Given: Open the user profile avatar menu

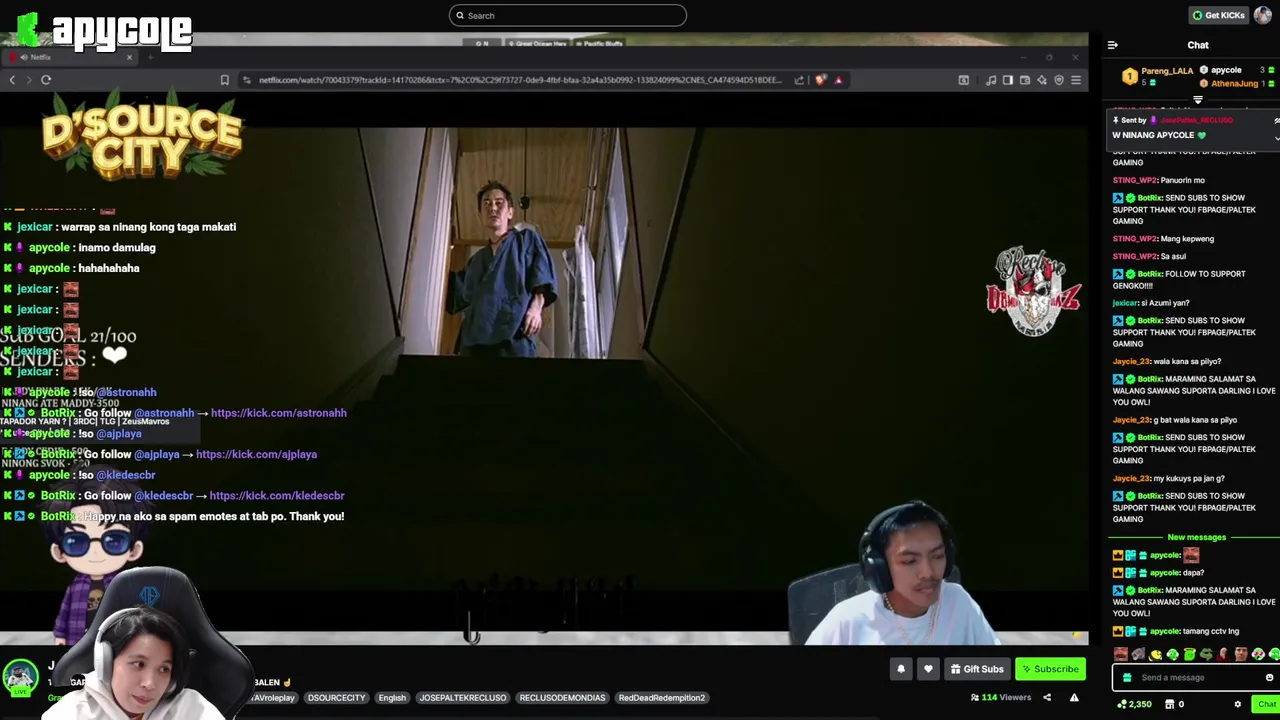Looking at the screenshot, I should point(1263,15).
